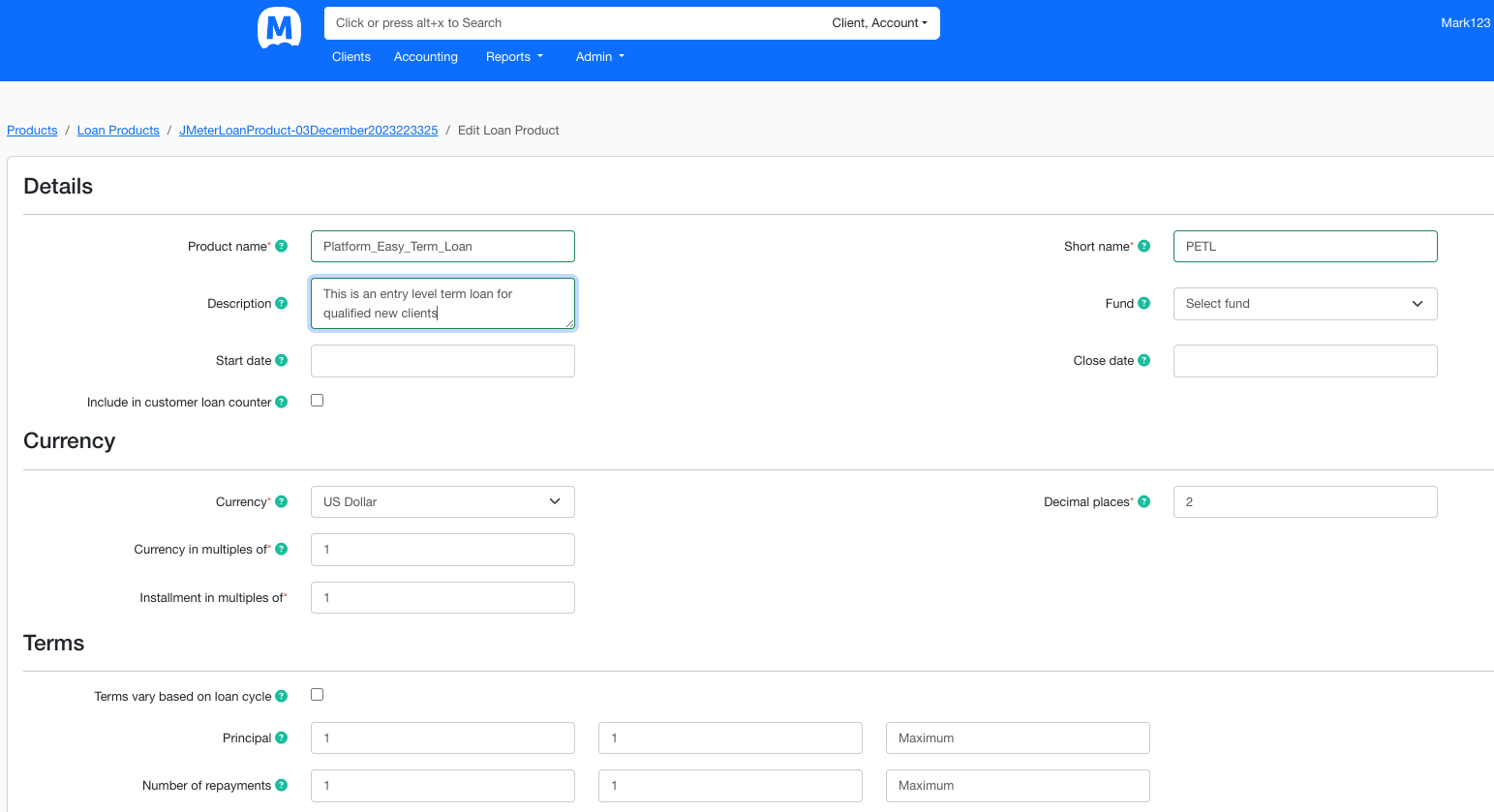This screenshot has width=1494, height=812.
Task: Click help icon beside Short name
Action: tap(1144, 246)
